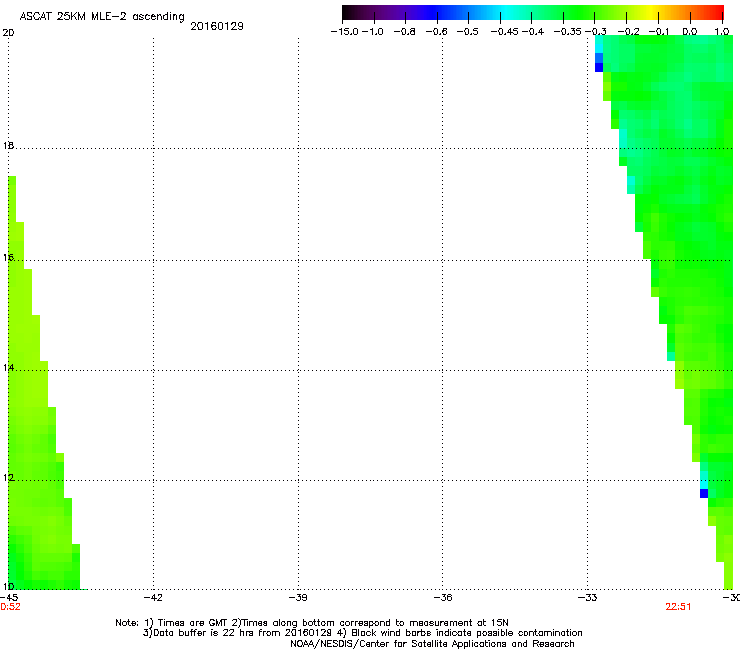Click the latitude axis label 12
Image resolution: width=740 pixels, height=650 pixels.
tap(8, 478)
